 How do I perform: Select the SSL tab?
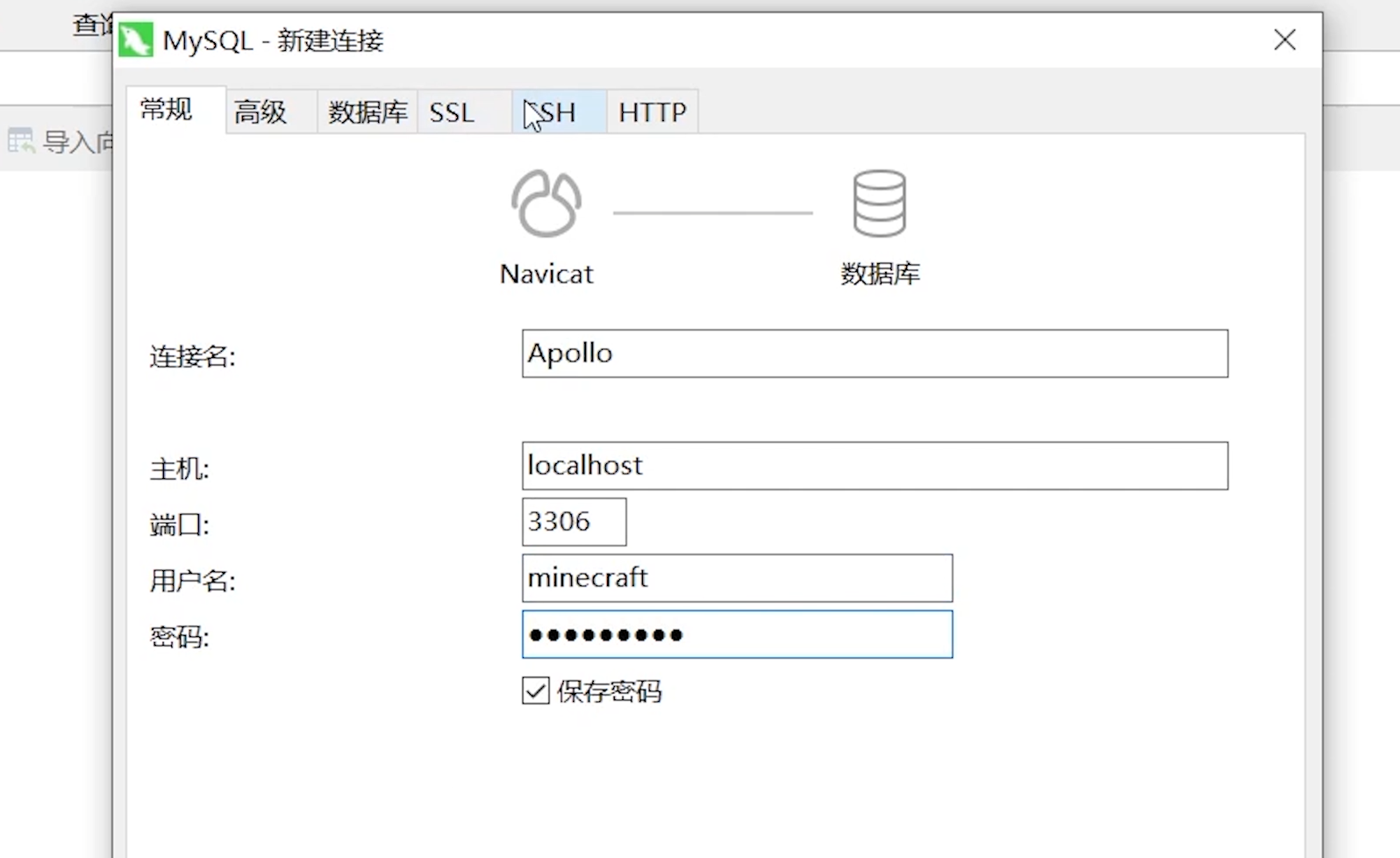coord(465,111)
